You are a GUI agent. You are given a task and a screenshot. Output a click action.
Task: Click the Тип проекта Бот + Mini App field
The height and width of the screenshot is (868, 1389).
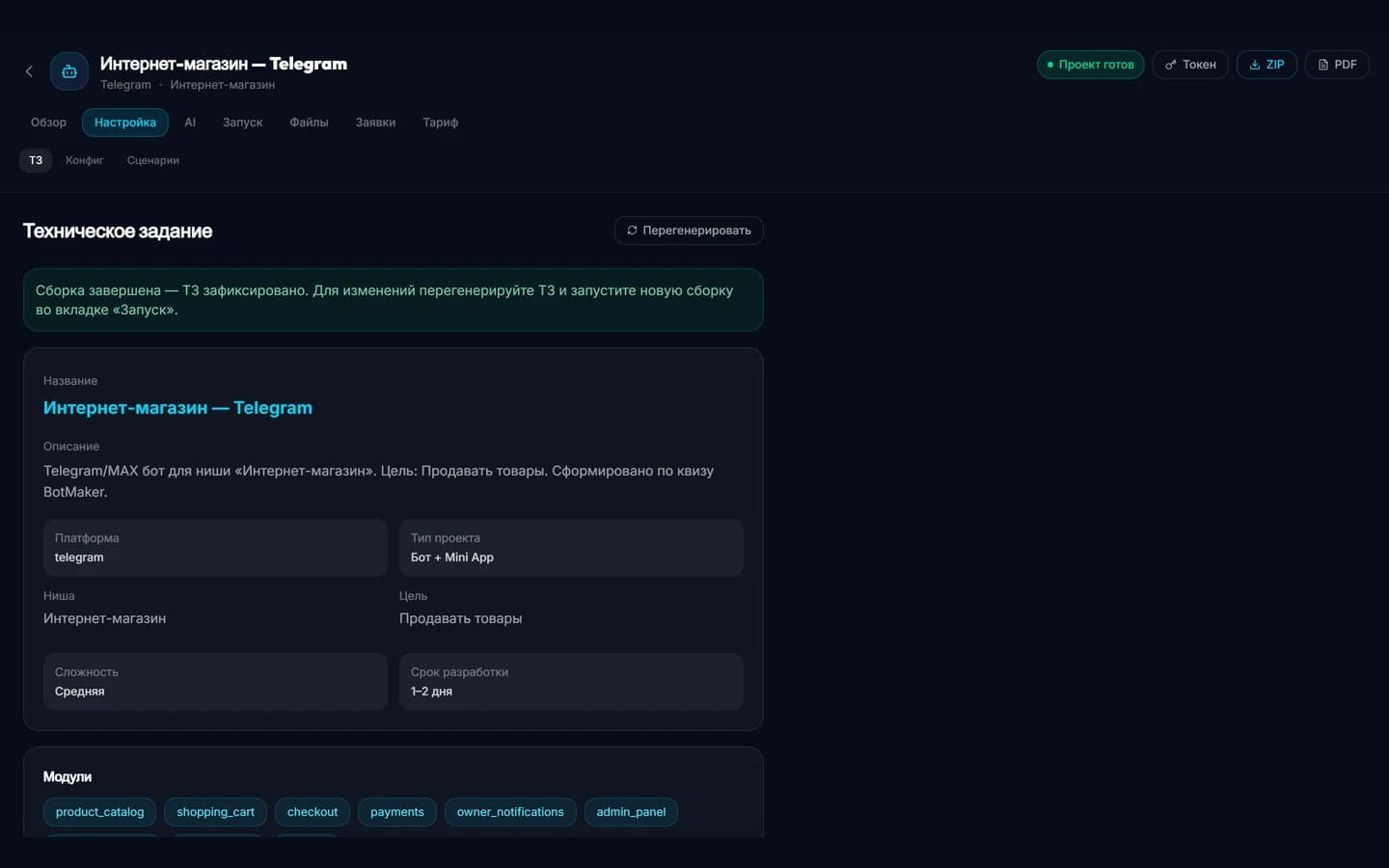coord(571,548)
